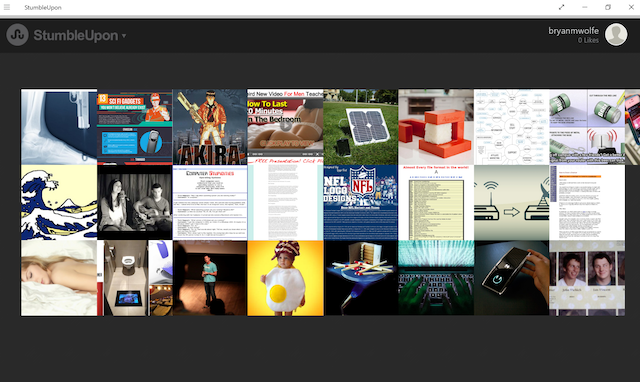This screenshot has height=382, width=640.
Task: Open the wifi routers illustration tile
Action: pyautogui.click(x=511, y=202)
